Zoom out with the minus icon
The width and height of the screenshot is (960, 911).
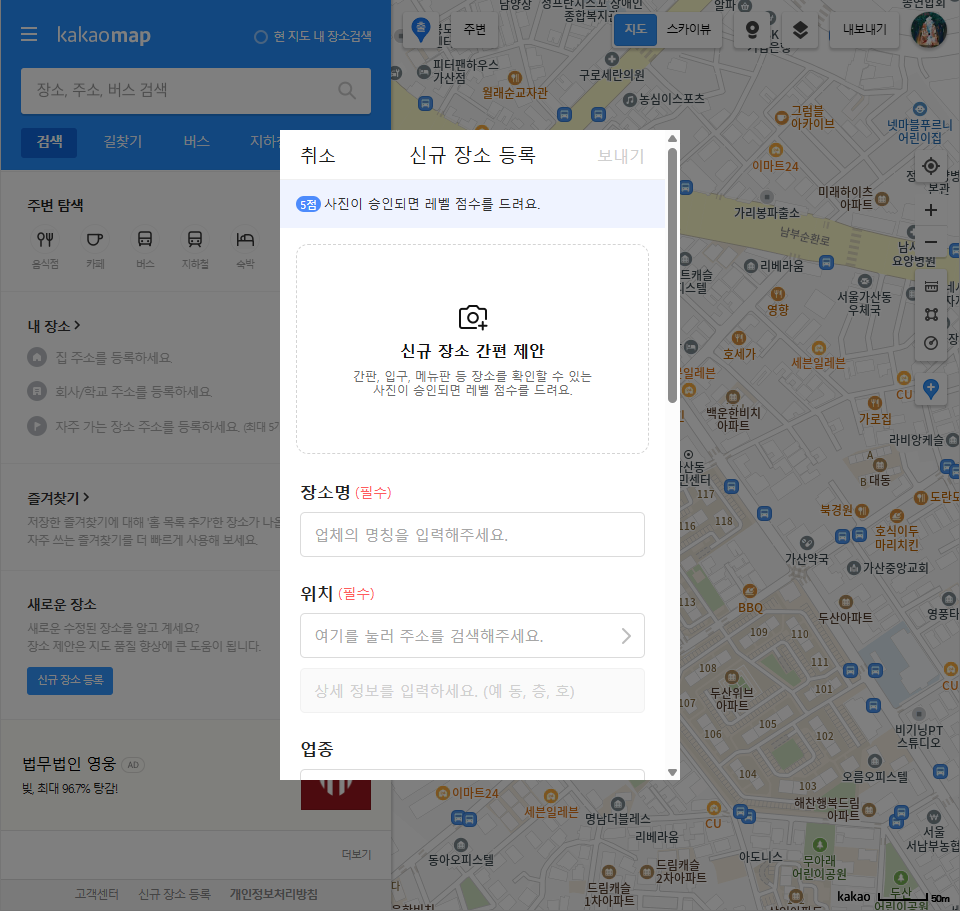tap(931, 242)
